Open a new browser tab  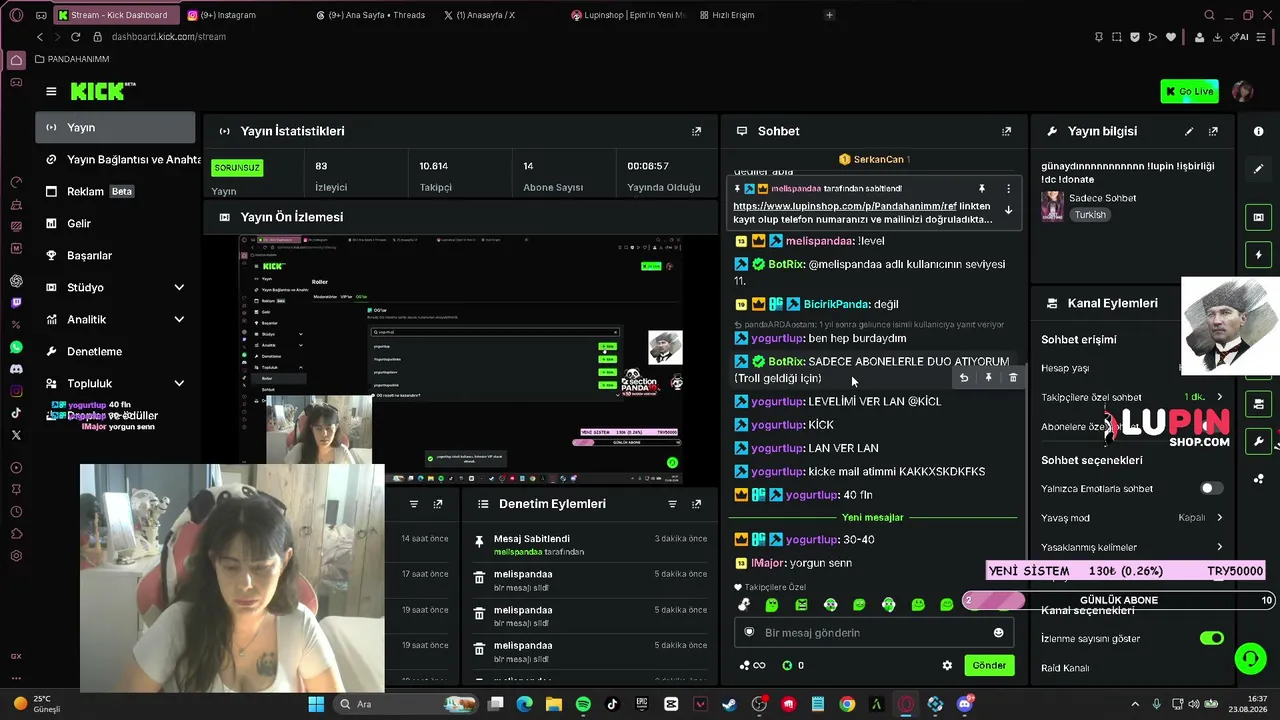(829, 15)
